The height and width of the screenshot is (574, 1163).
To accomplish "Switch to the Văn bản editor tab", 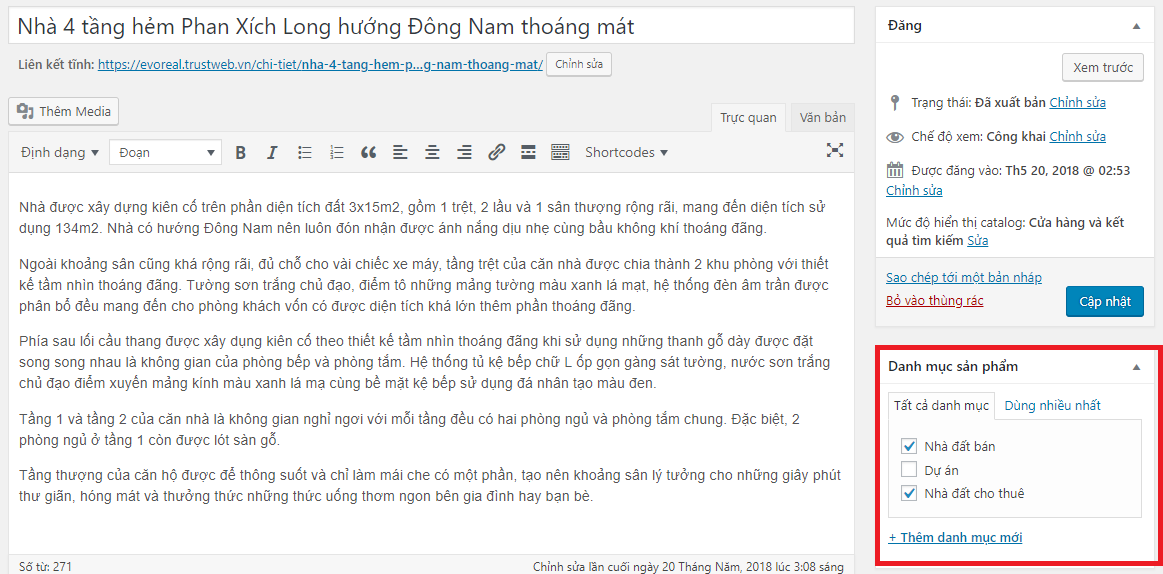I will 823,117.
